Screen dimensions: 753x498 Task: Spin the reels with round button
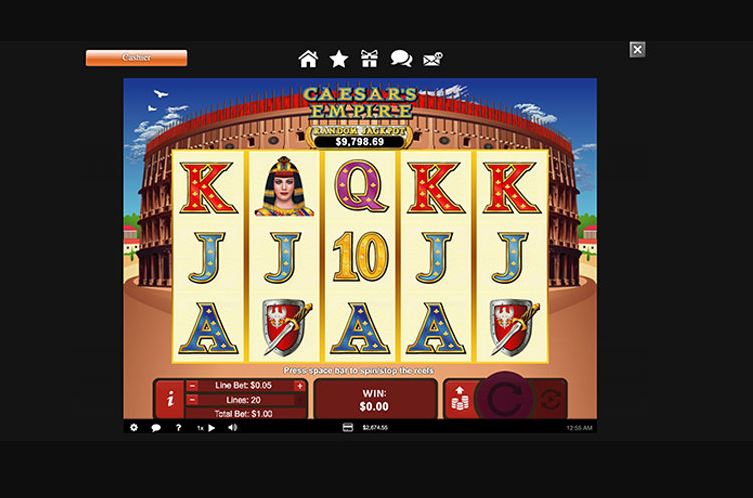pos(504,399)
